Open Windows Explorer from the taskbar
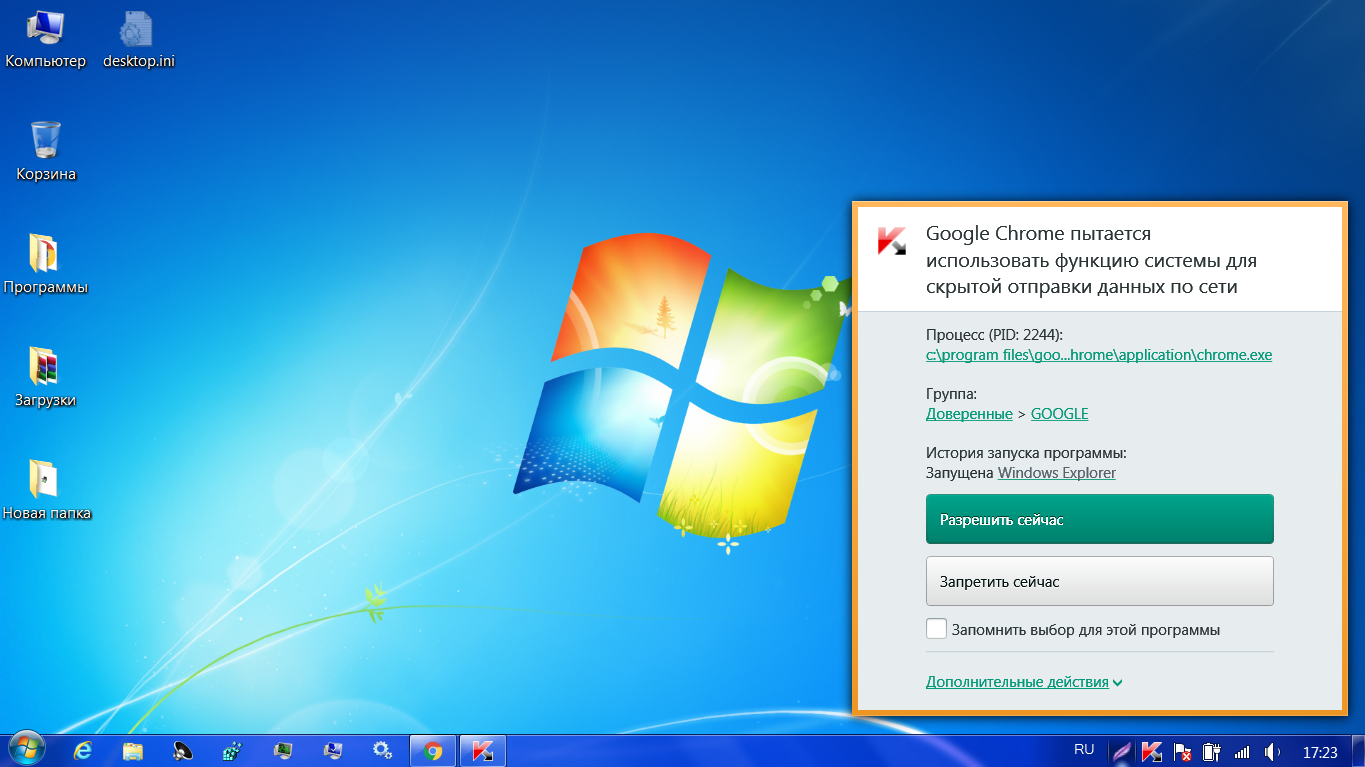 (x=133, y=751)
